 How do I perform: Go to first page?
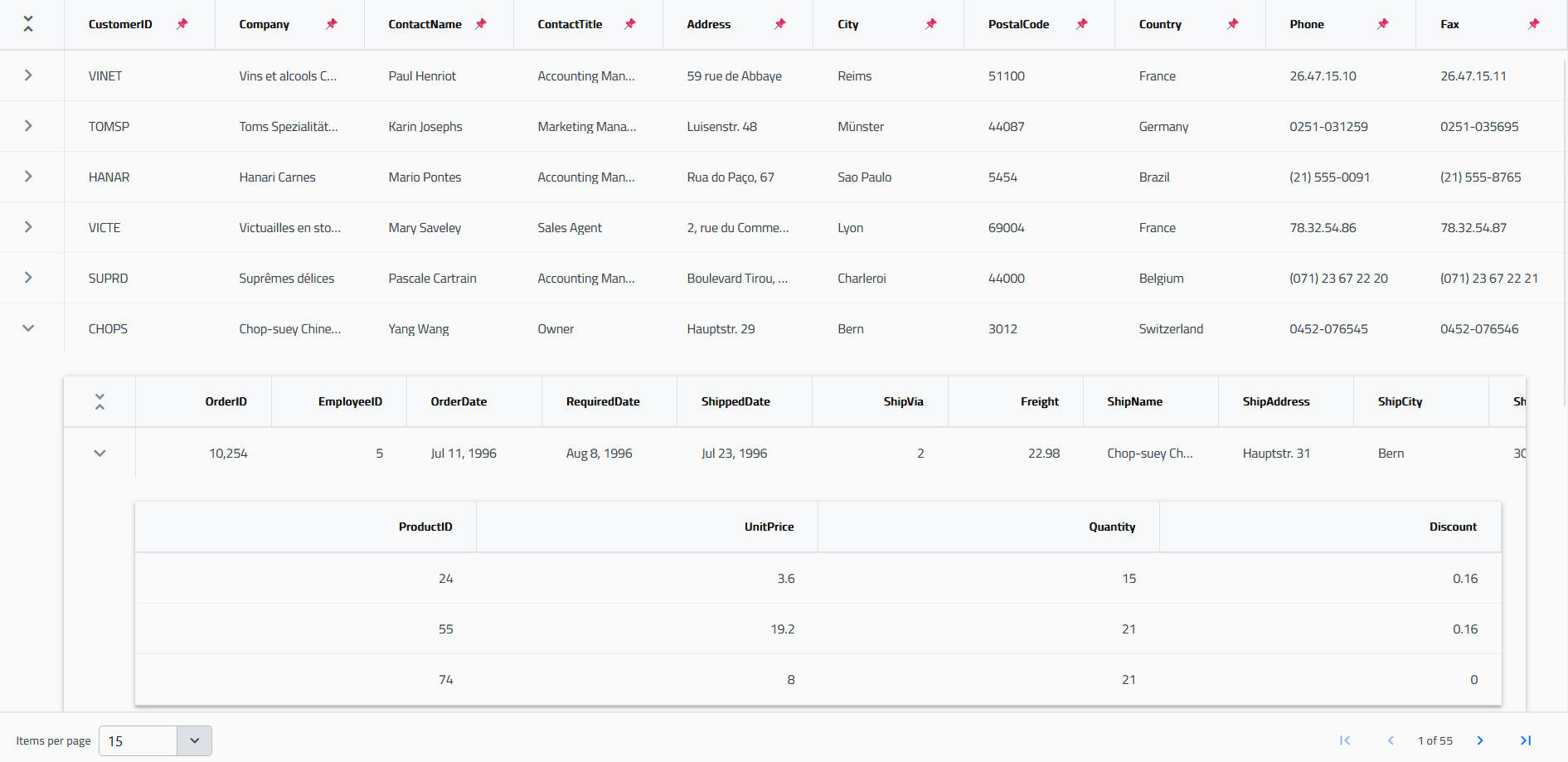pyautogui.click(x=1345, y=740)
